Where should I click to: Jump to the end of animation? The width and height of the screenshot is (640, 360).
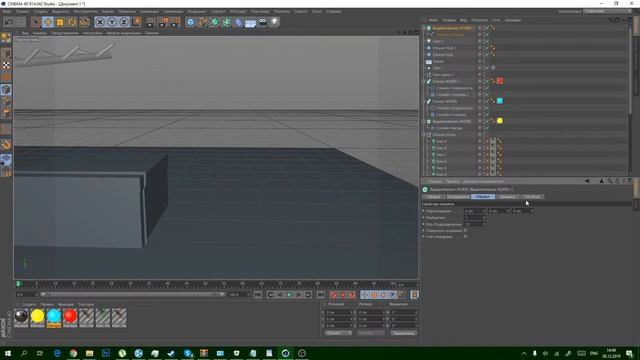click(x=321, y=295)
